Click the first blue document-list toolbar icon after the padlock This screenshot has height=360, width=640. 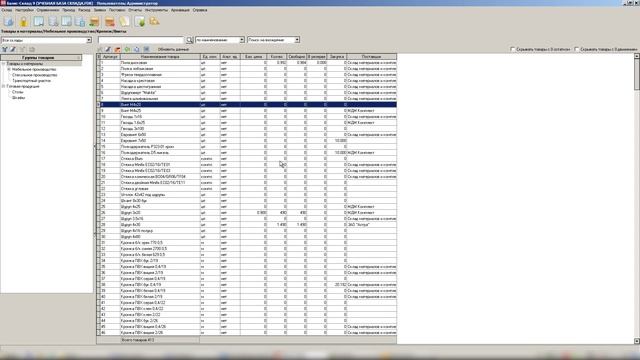(x=39, y=22)
